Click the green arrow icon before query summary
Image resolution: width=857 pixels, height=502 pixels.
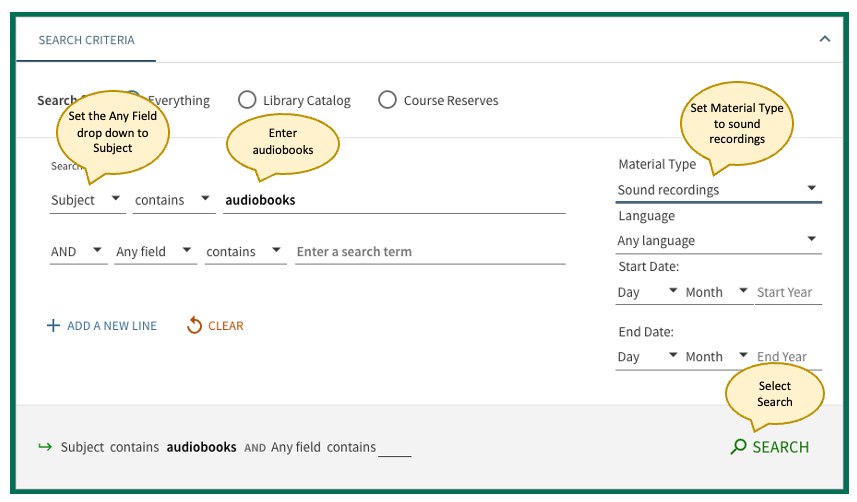[44, 447]
